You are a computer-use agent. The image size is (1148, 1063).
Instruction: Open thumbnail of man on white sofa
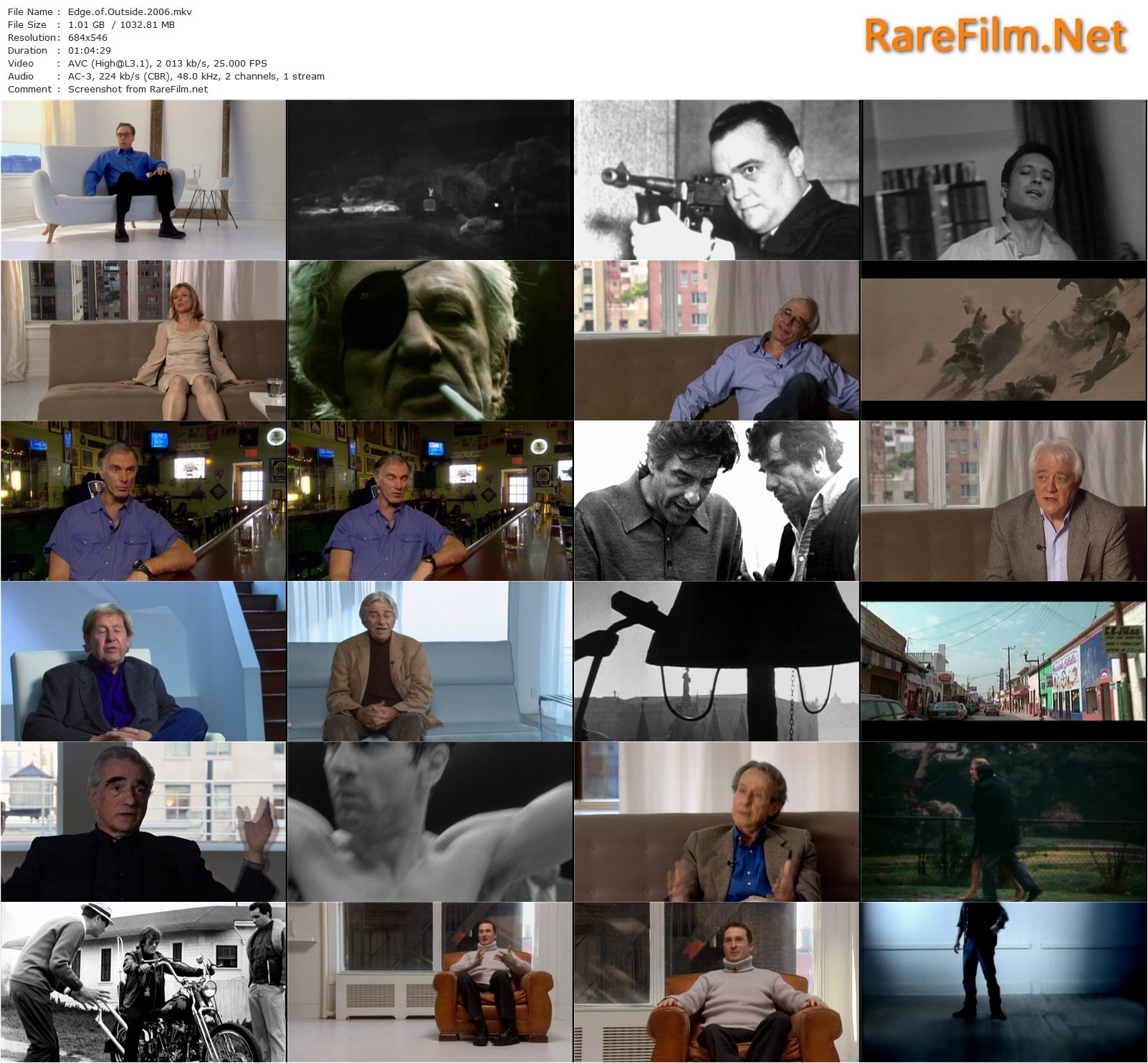coord(143,180)
